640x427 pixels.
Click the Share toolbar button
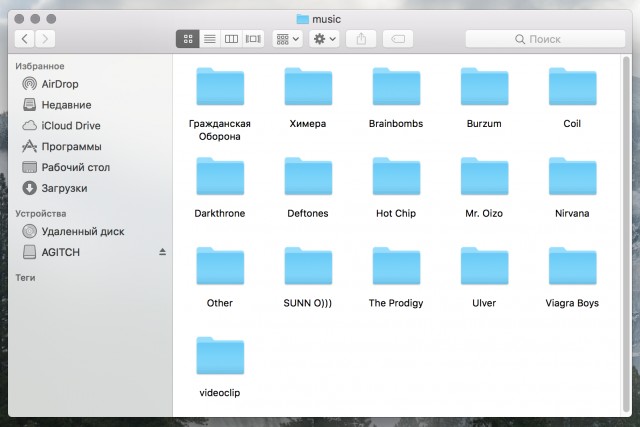tap(362, 38)
